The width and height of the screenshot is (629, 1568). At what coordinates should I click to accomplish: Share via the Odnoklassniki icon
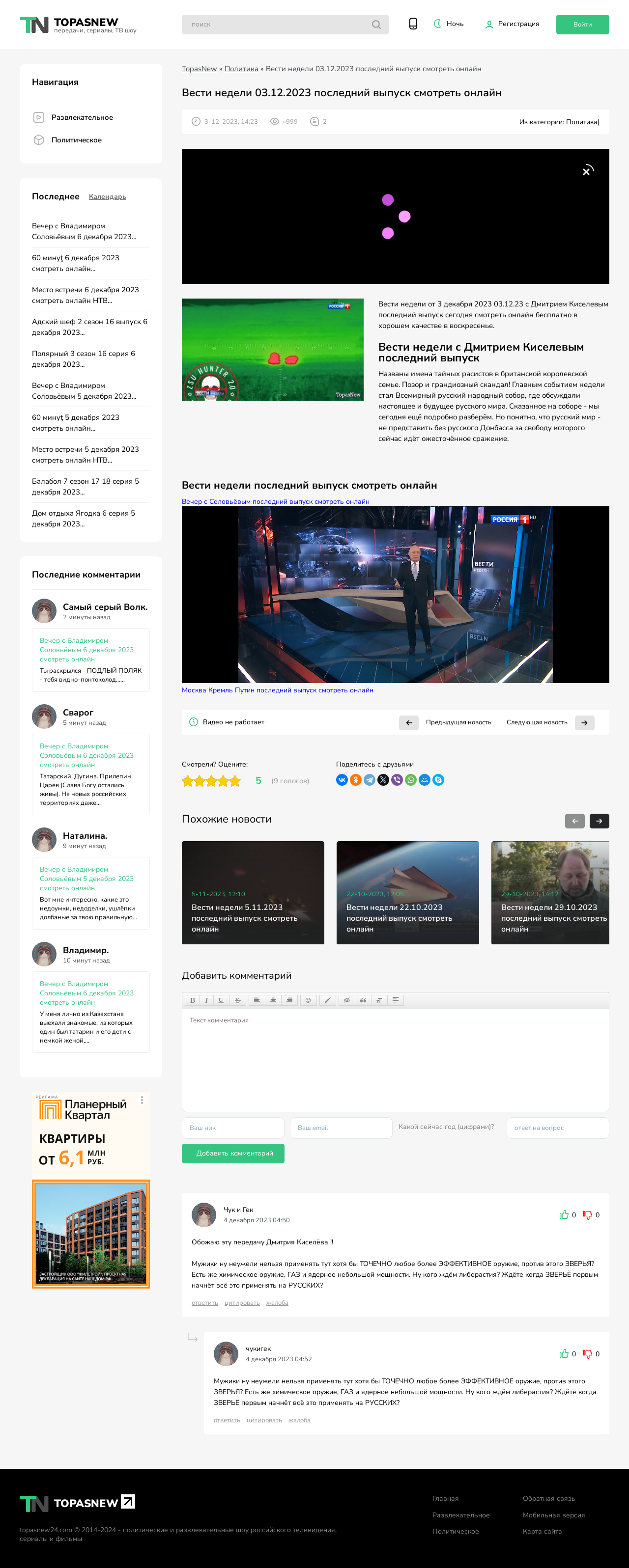click(356, 780)
